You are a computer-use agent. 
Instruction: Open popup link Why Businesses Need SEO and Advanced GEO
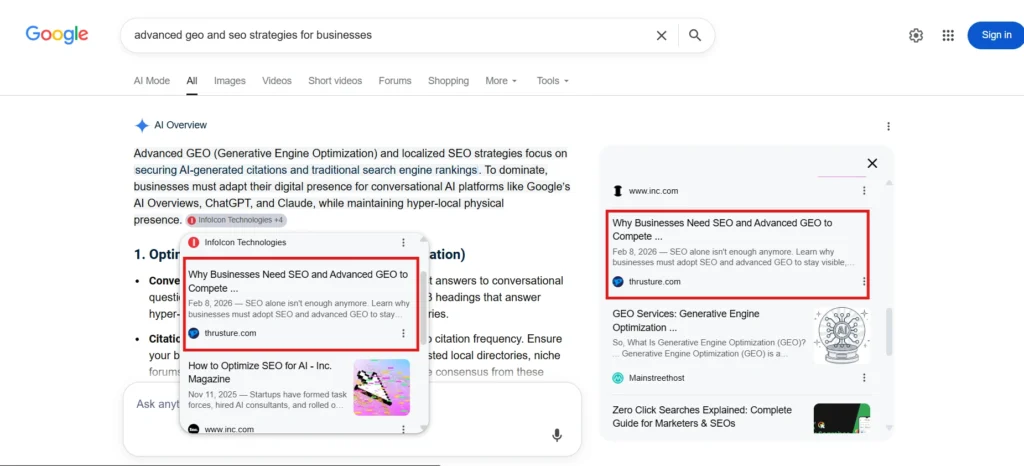pos(298,282)
